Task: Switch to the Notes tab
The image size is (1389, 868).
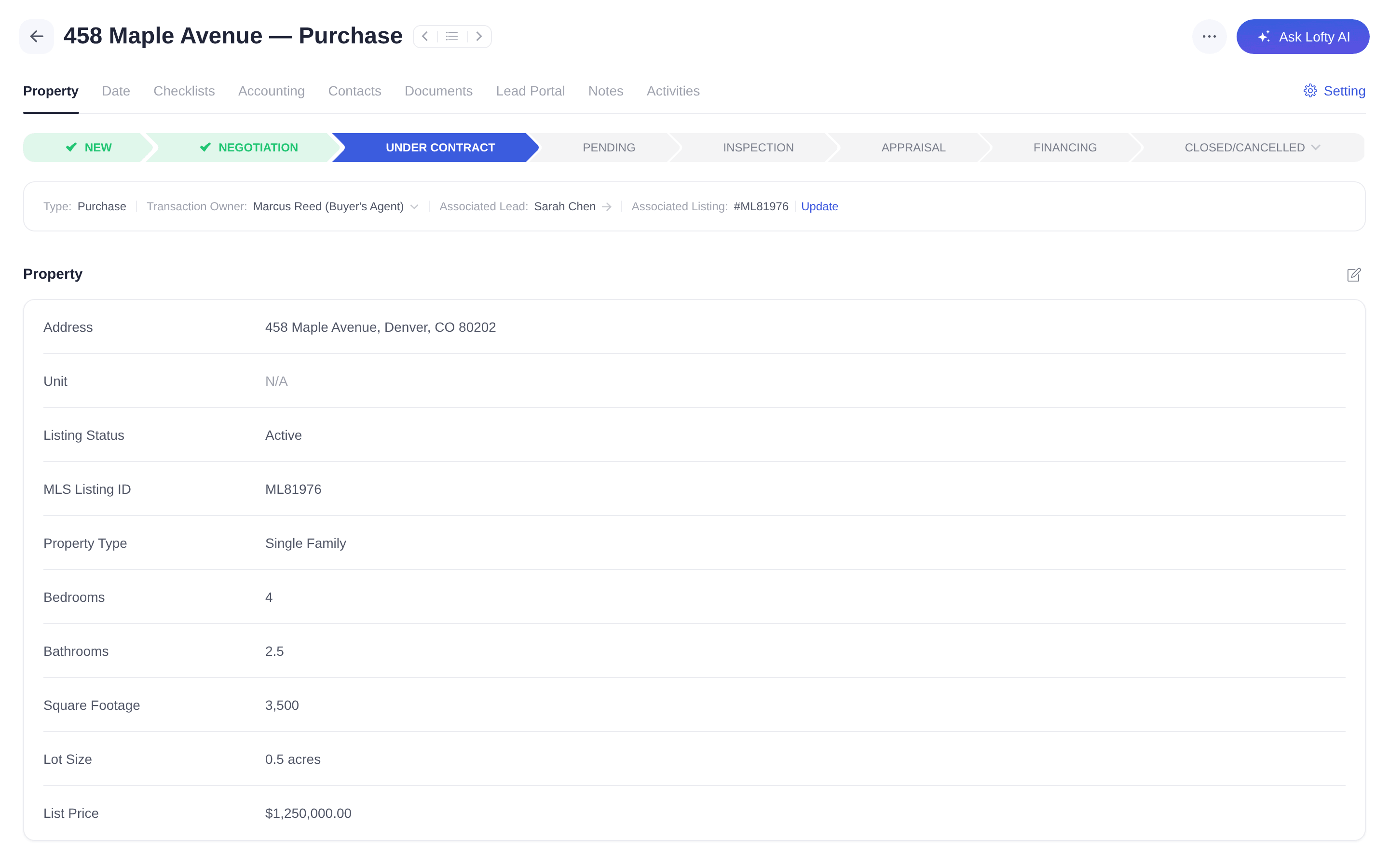Action: coord(606,91)
